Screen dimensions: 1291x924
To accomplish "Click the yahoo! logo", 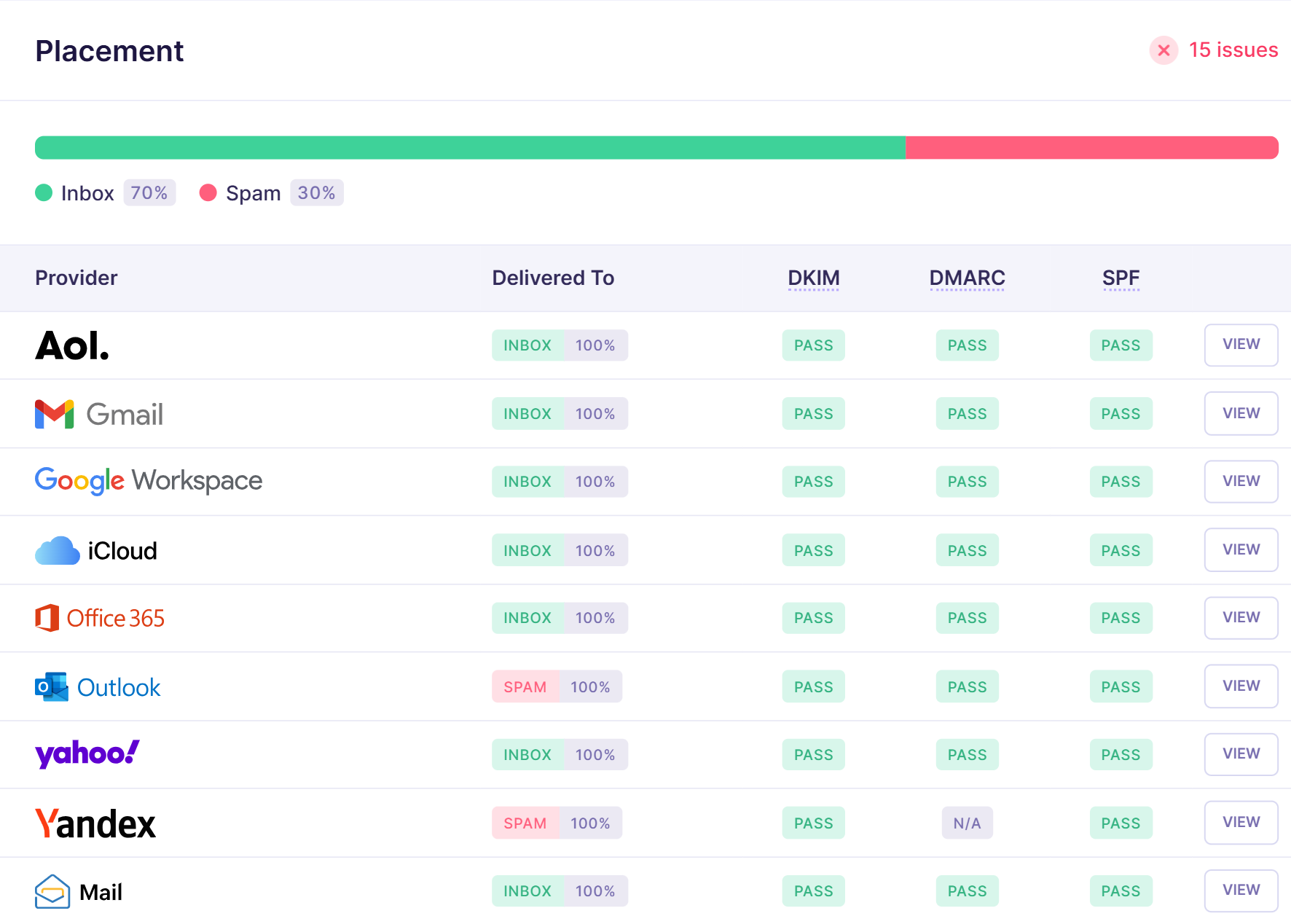I will point(87,753).
